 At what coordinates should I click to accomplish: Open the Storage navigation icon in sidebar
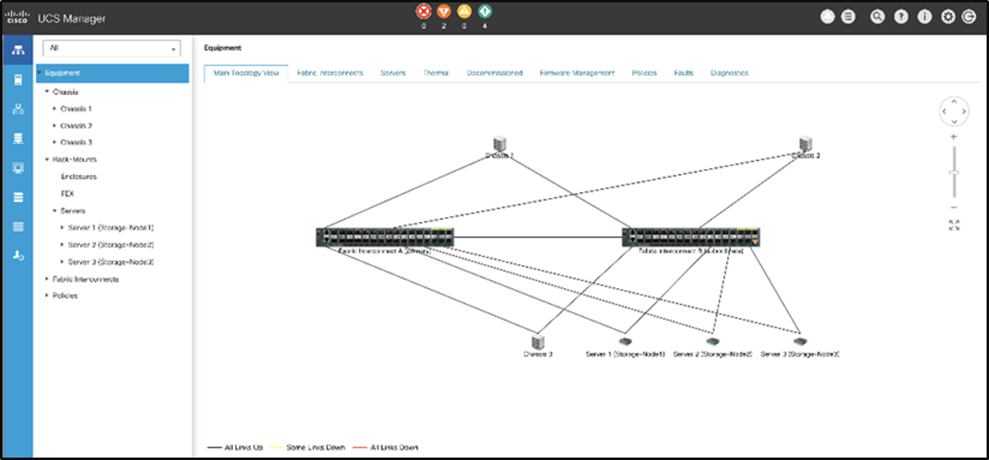(18, 198)
